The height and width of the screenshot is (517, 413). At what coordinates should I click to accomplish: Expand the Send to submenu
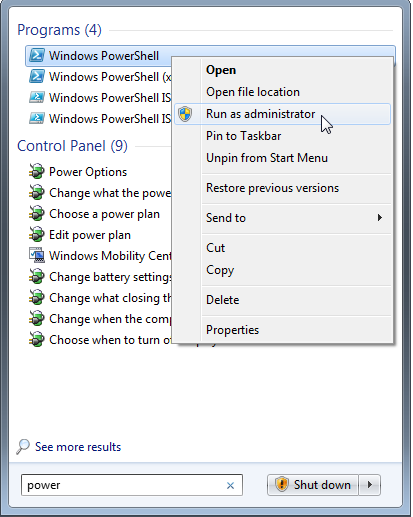pyautogui.click(x=282, y=218)
